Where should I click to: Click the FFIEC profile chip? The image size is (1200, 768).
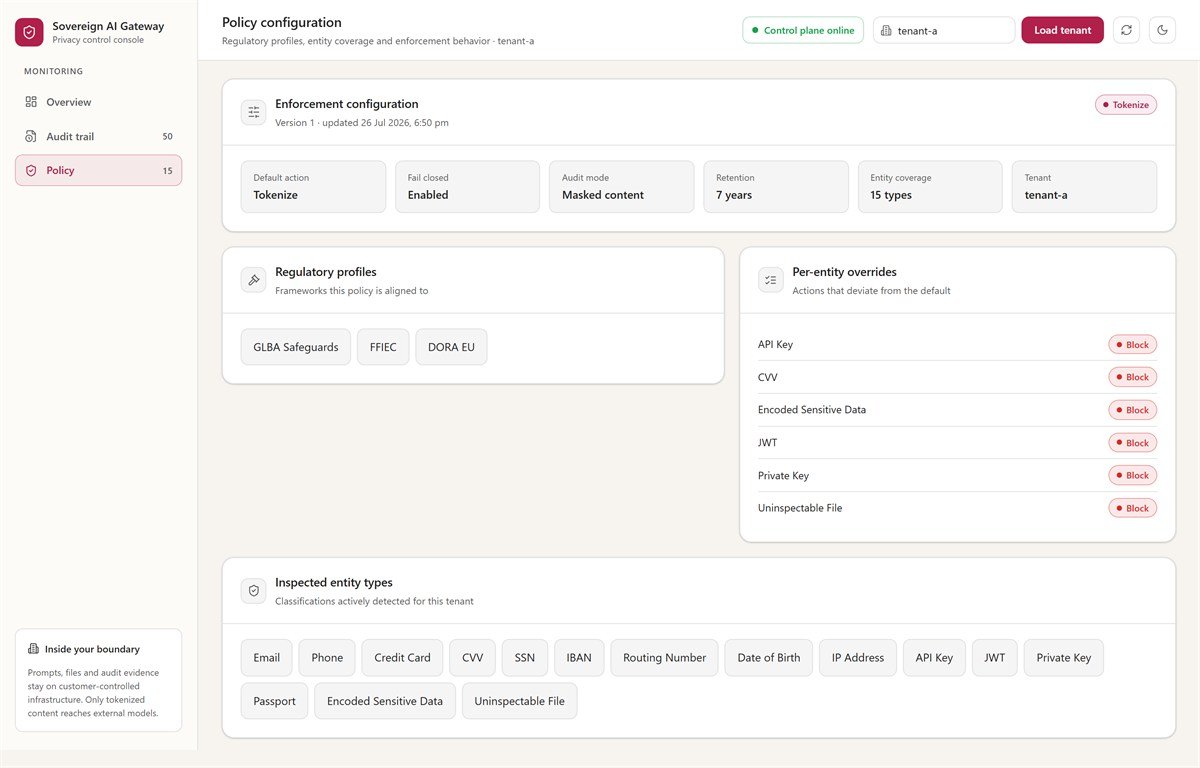(383, 347)
